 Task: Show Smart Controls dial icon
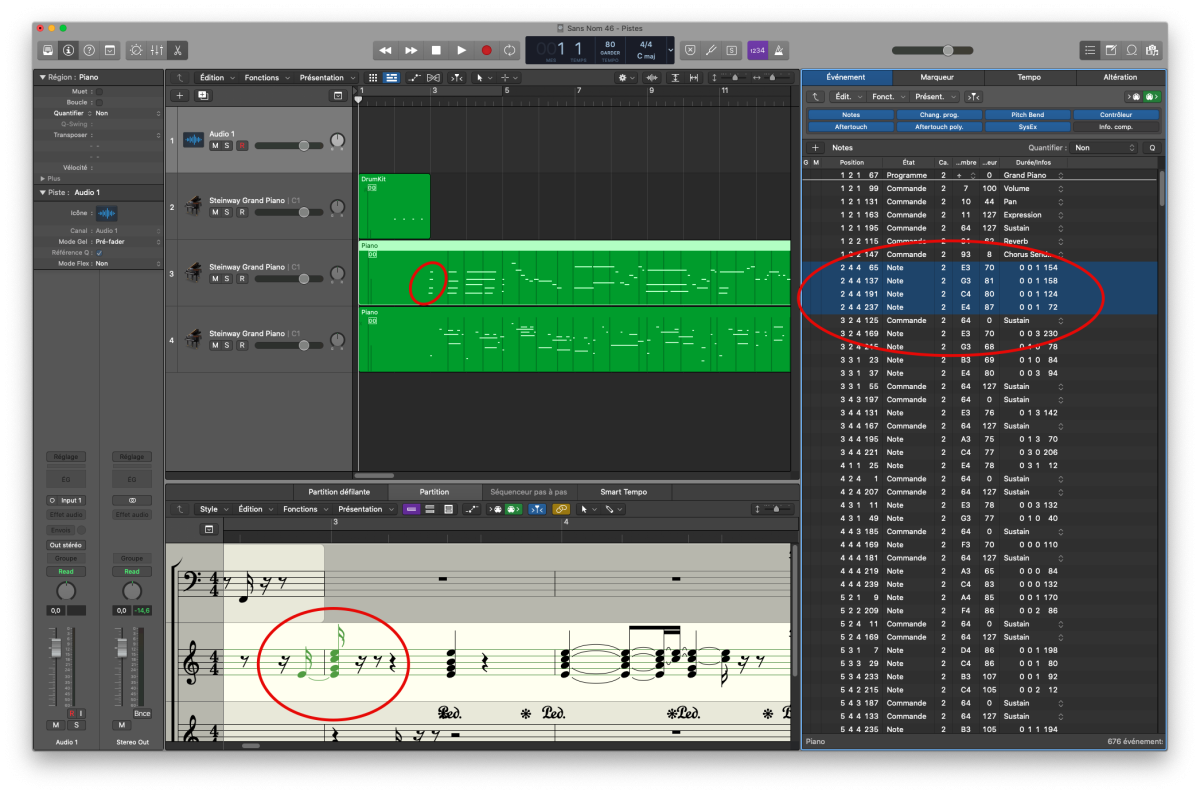click(136, 50)
